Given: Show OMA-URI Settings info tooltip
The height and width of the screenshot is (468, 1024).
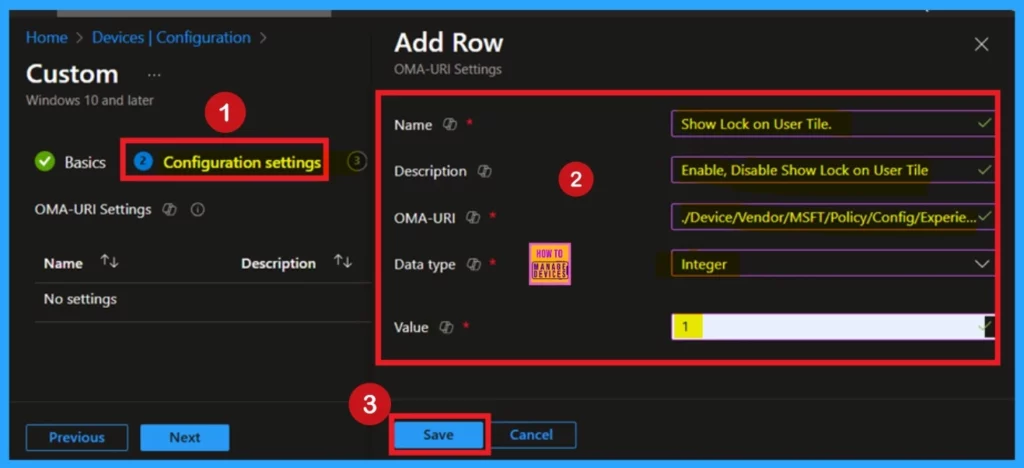Looking at the screenshot, I should pos(197,210).
